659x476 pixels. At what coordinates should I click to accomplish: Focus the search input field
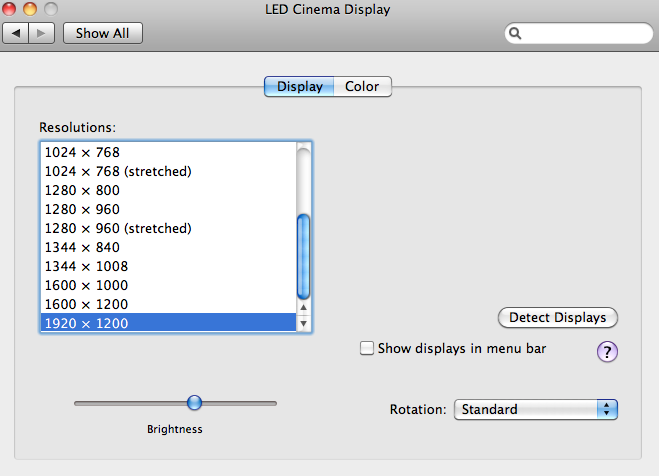coord(585,33)
